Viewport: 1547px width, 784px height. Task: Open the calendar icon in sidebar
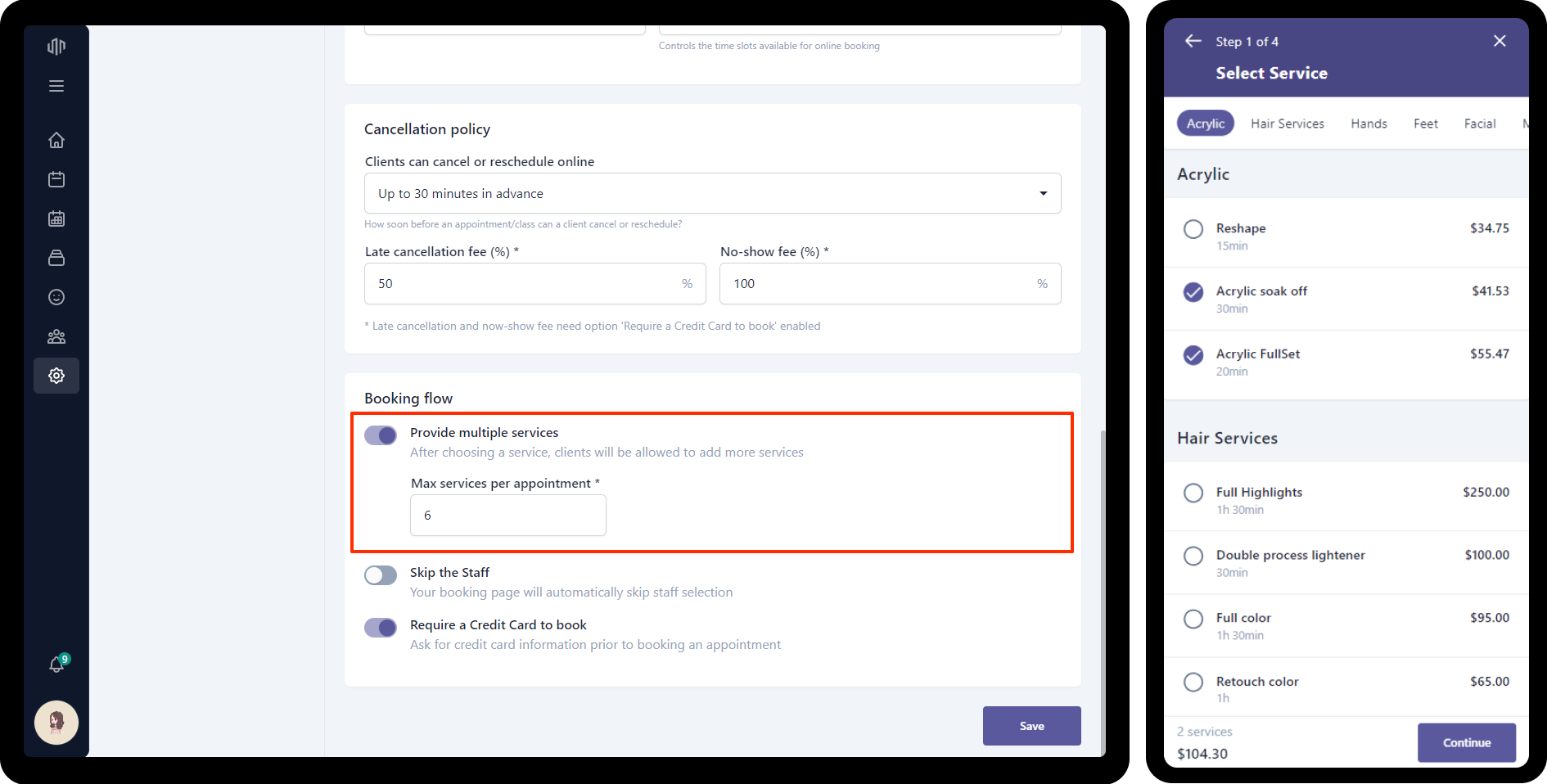coord(56,179)
